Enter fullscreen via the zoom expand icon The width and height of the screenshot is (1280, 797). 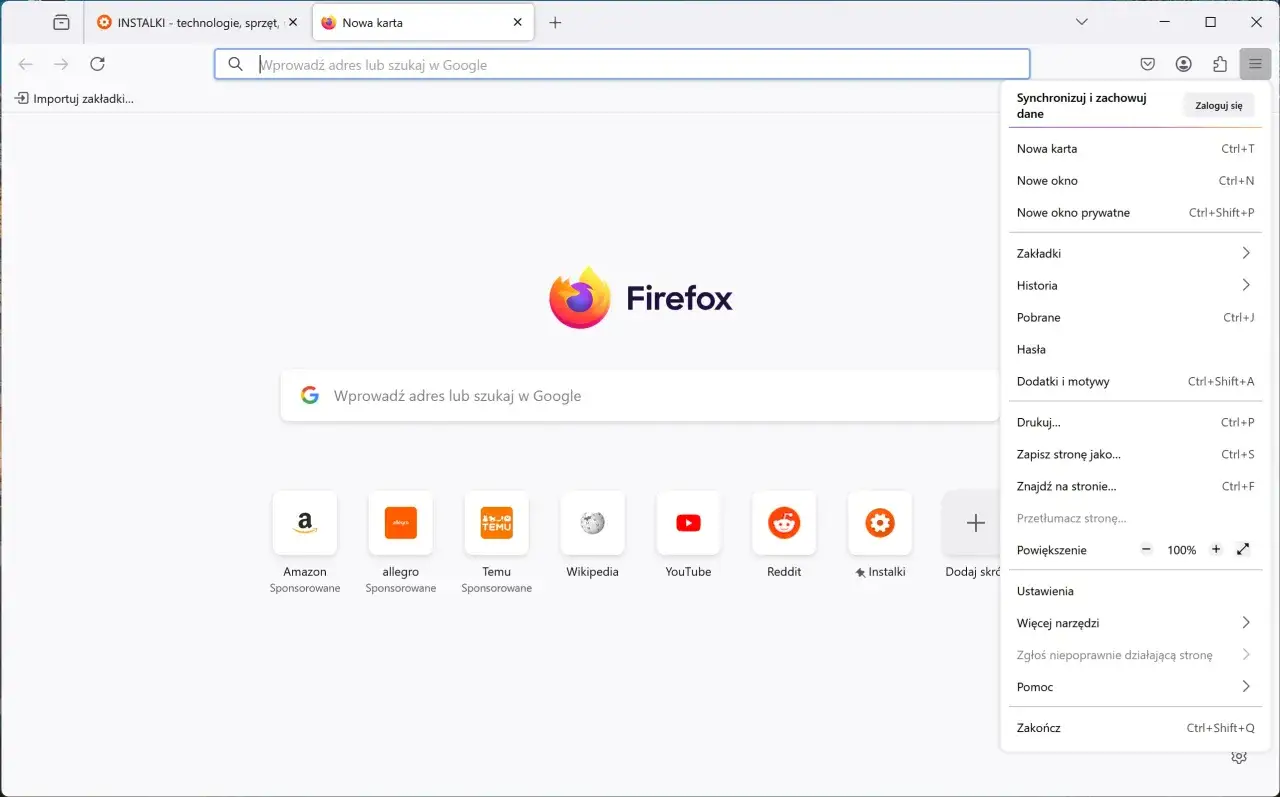point(1243,549)
